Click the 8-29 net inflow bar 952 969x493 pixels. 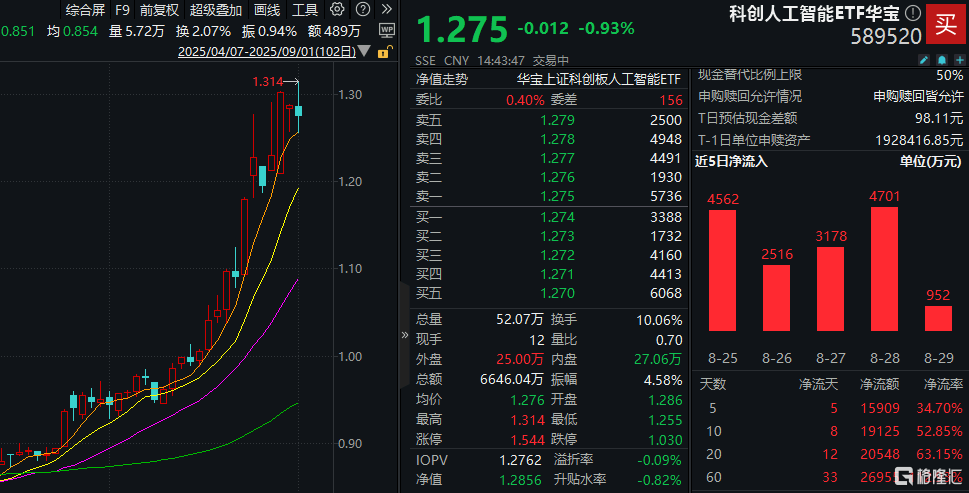point(938,319)
